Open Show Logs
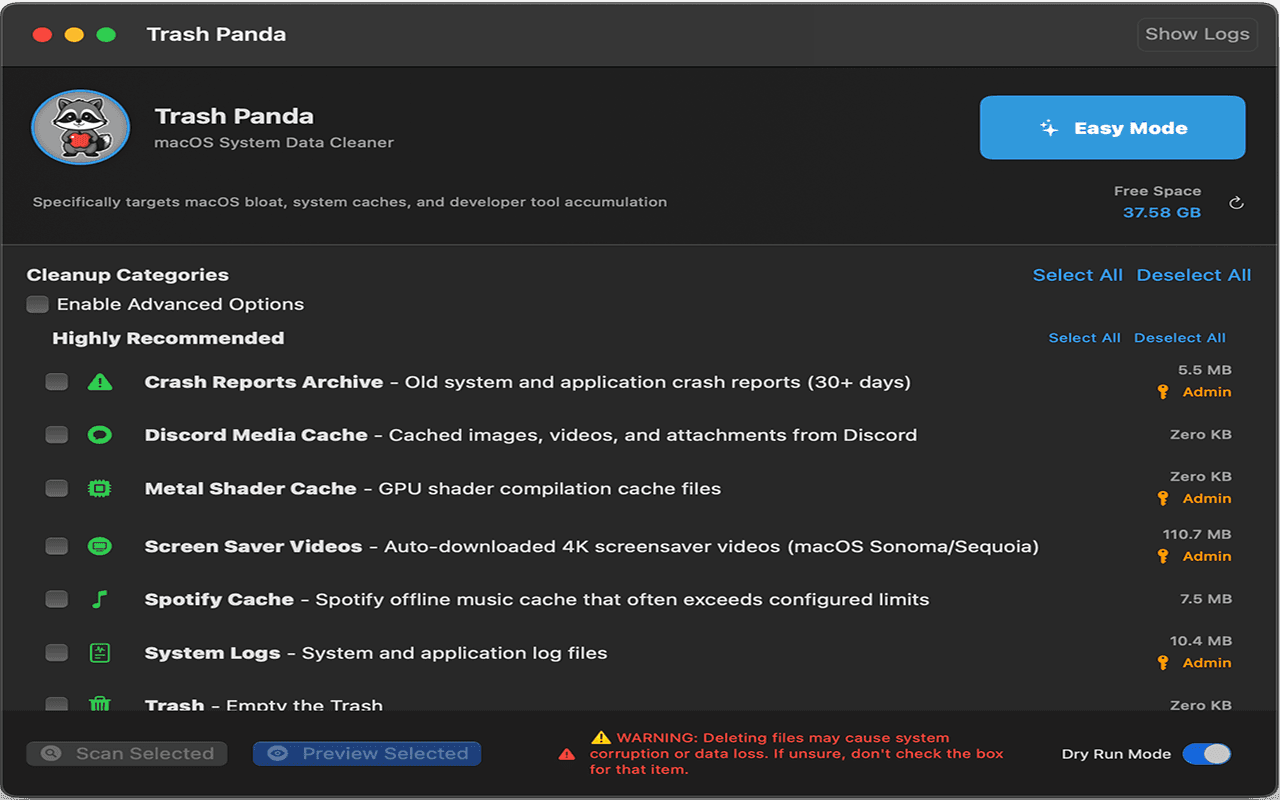The width and height of the screenshot is (1280, 800). [x=1197, y=34]
